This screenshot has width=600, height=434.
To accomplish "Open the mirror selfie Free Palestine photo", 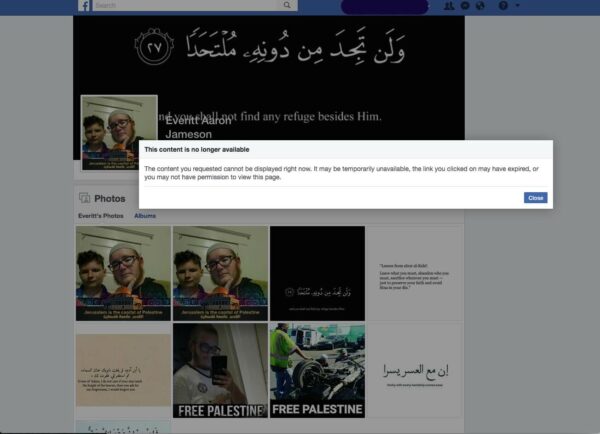I will coord(220,370).
